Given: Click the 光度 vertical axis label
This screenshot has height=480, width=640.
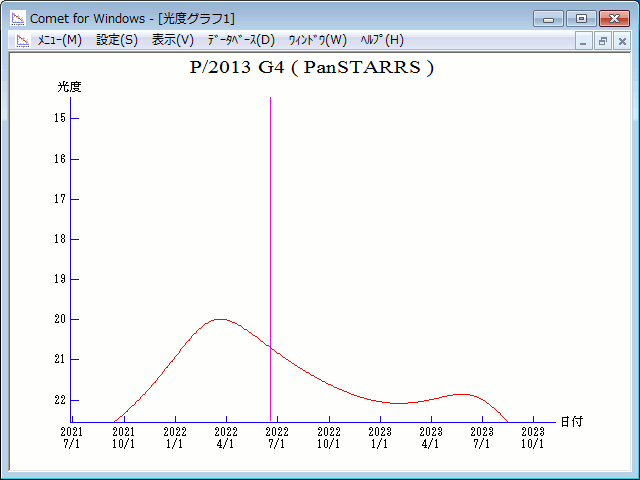Looking at the screenshot, I should (x=69, y=87).
